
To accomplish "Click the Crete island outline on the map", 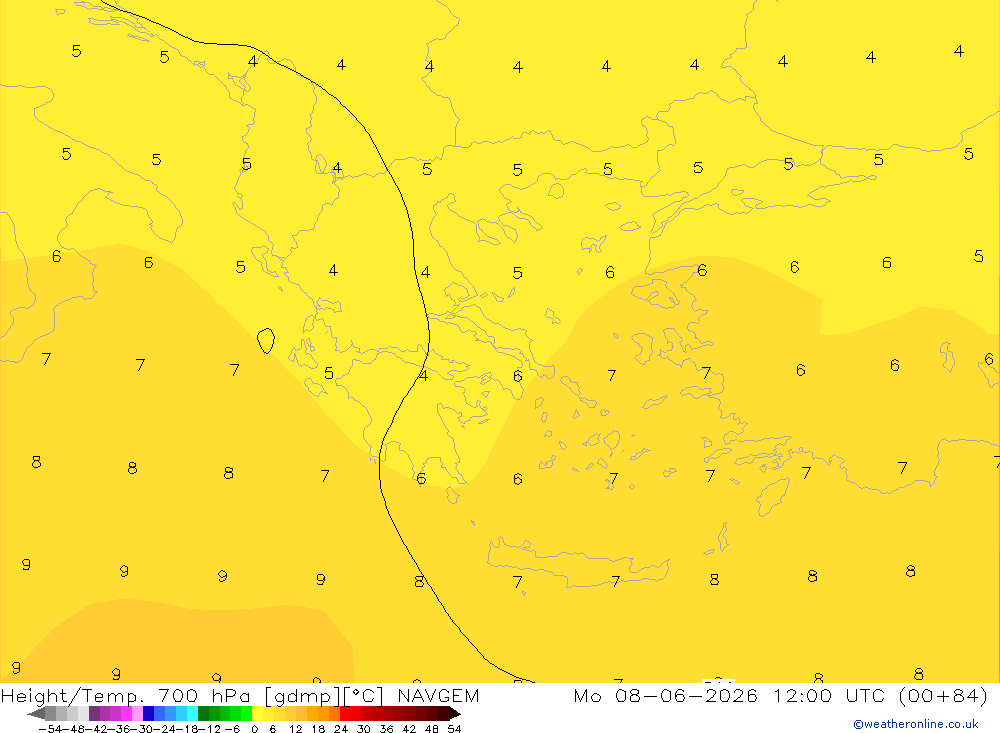I will [x=578, y=563].
